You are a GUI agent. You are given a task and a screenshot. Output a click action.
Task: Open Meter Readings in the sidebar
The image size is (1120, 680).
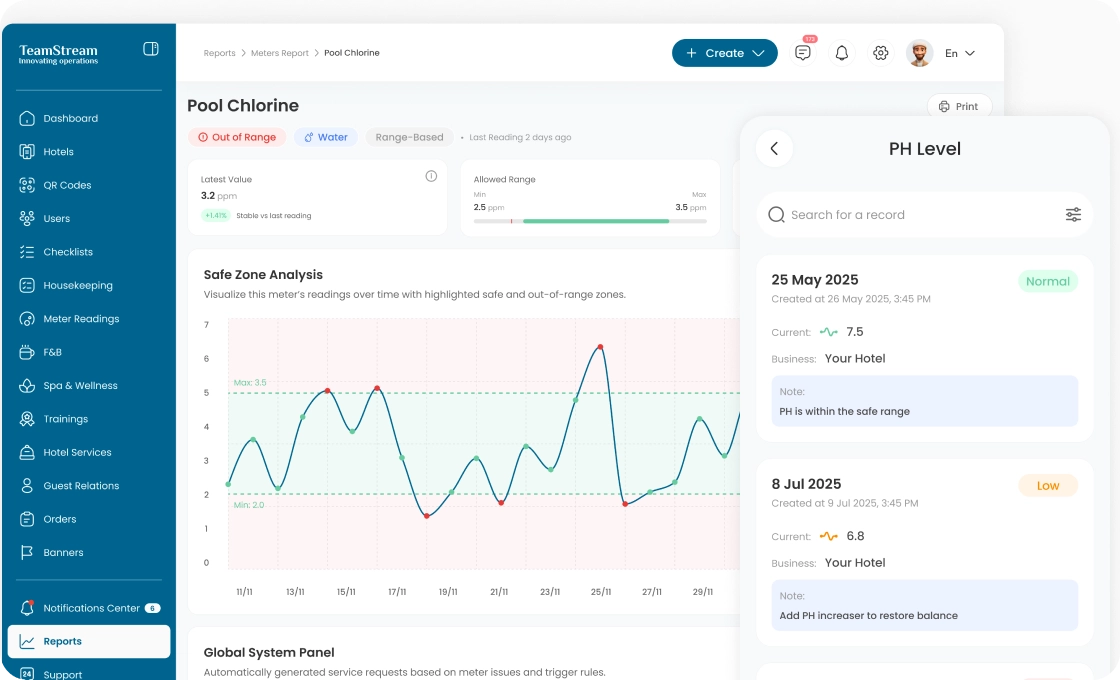pos(81,319)
